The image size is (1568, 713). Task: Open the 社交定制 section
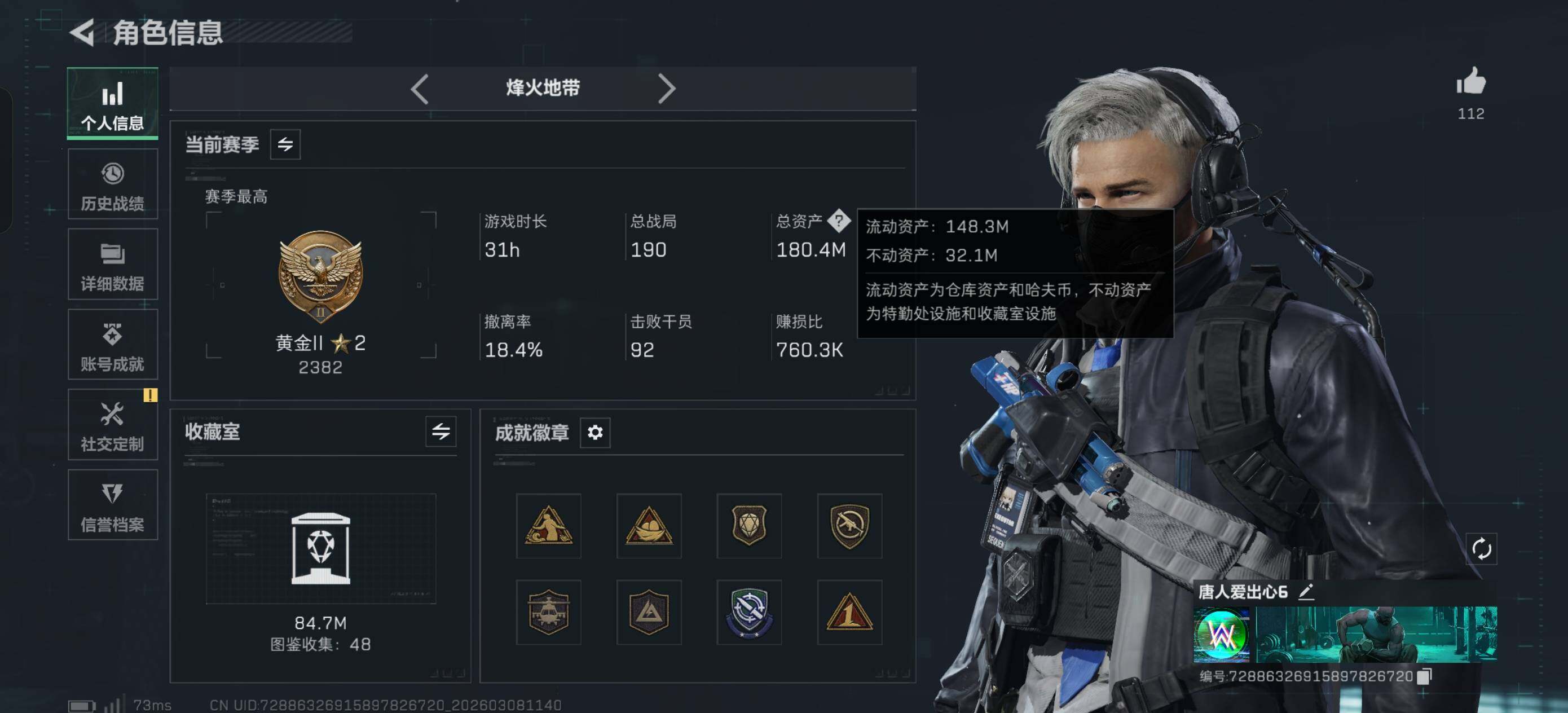click(113, 425)
